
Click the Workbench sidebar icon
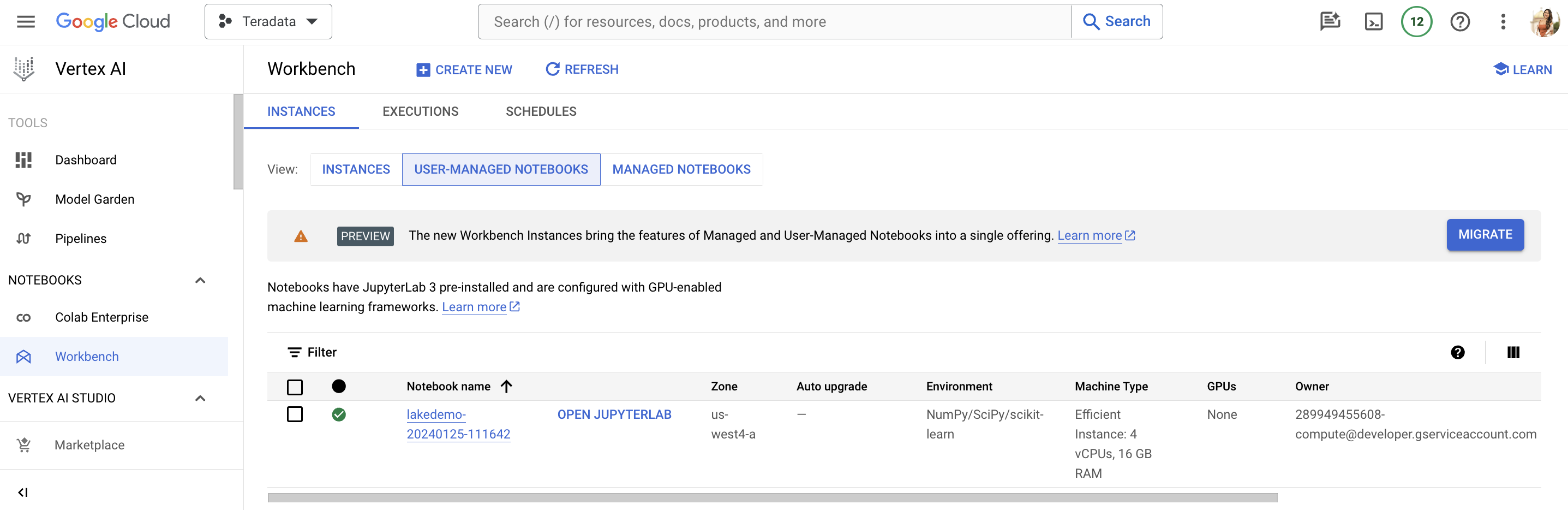point(23,357)
